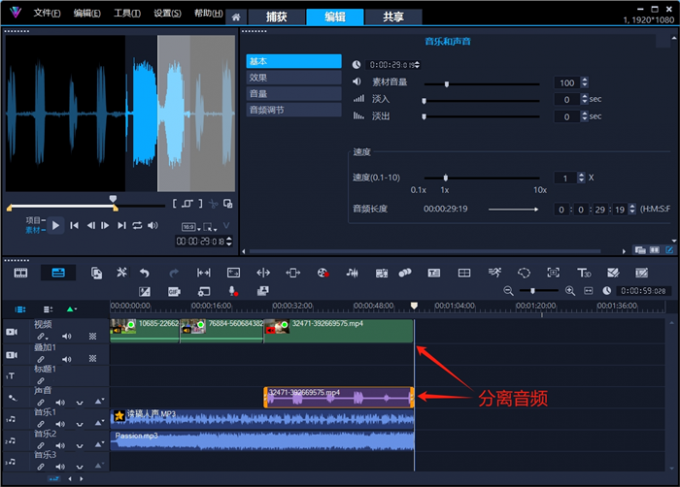Viewport: 680px width, 487px height.
Task: Toggle repeat playback loop button
Action: click(x=137, y=226)
